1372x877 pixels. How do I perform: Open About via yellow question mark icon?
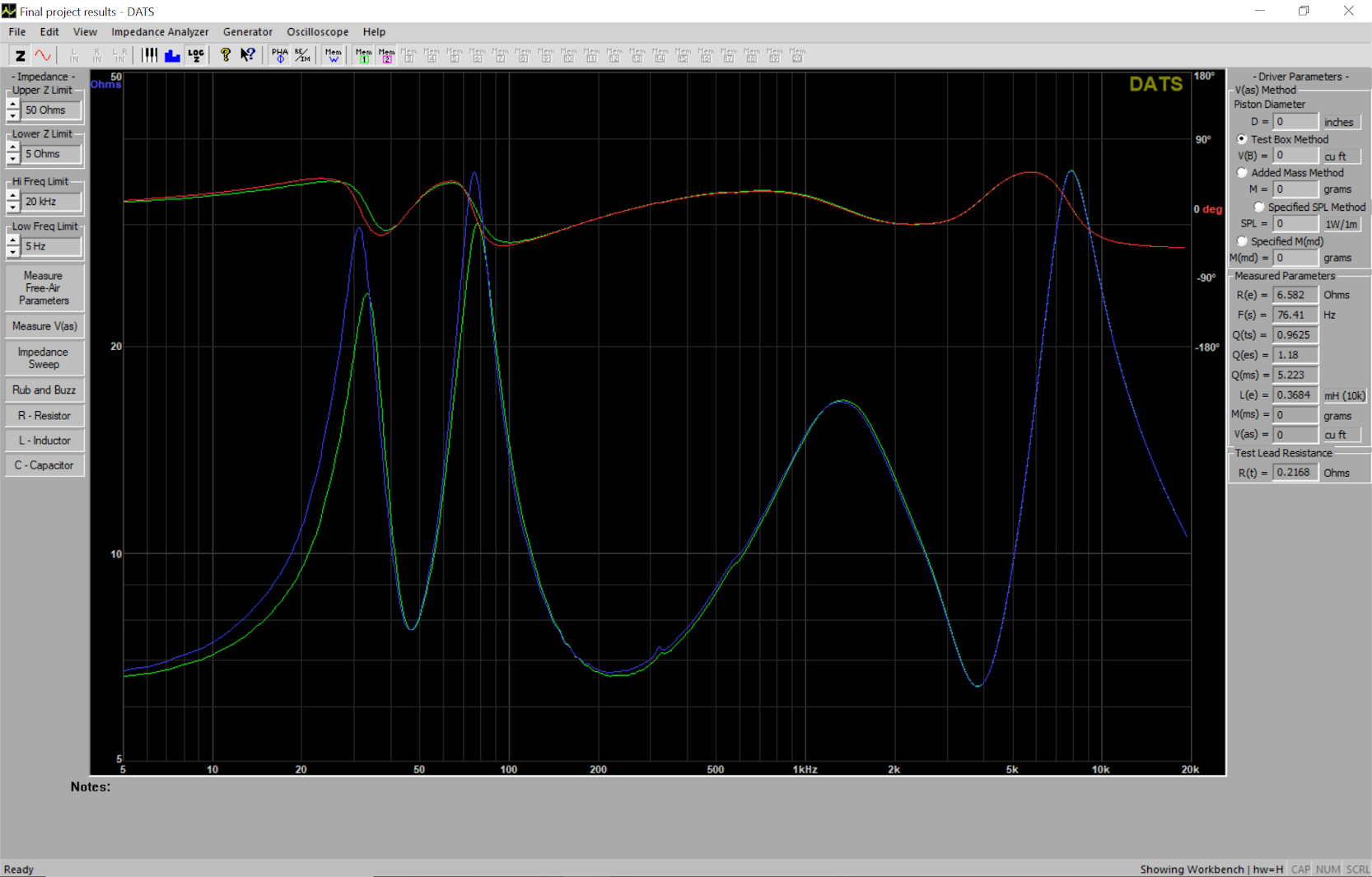click(225, 55)
